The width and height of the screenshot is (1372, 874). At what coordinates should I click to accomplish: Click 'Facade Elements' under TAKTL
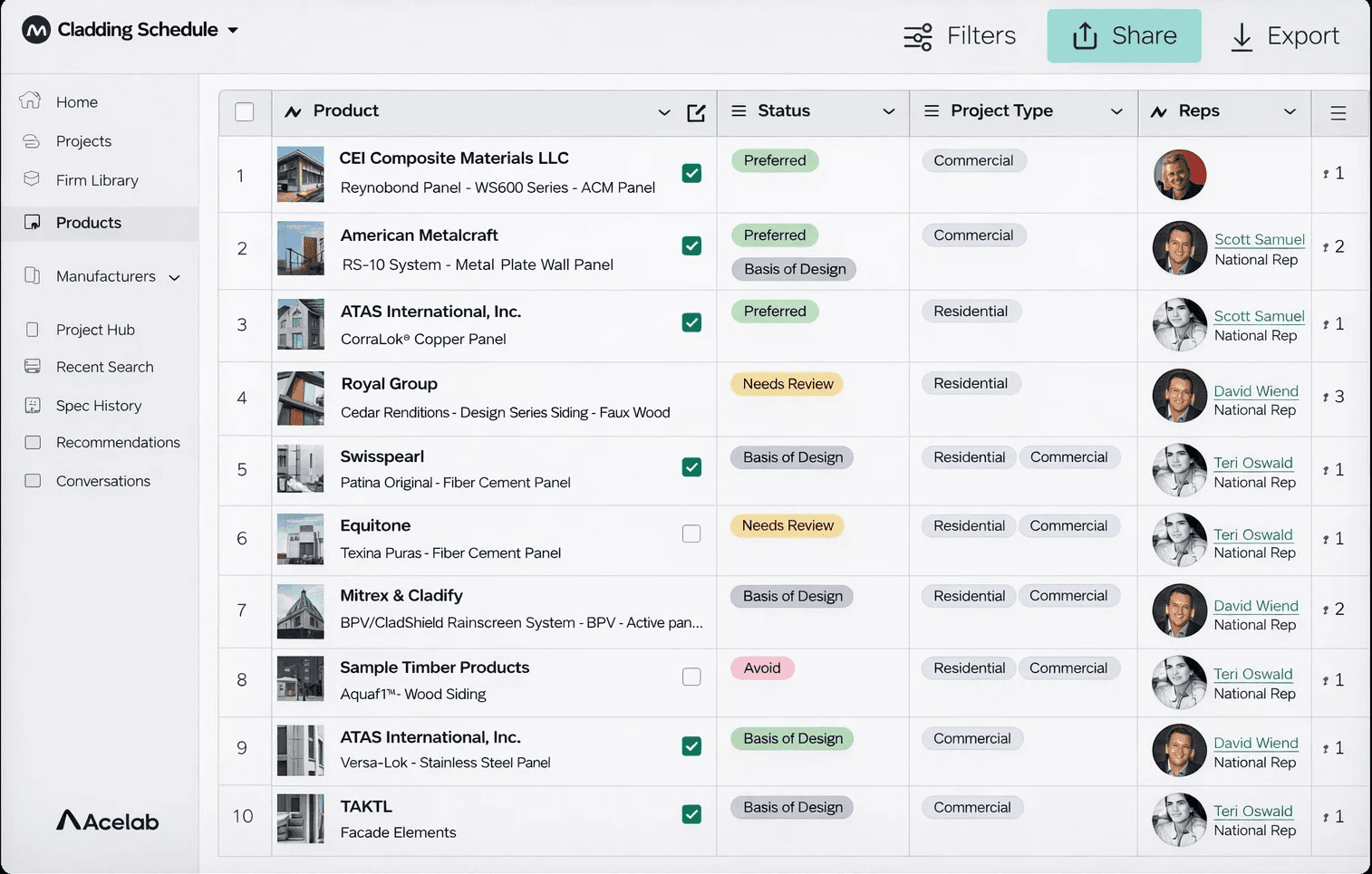click(398, 832)
